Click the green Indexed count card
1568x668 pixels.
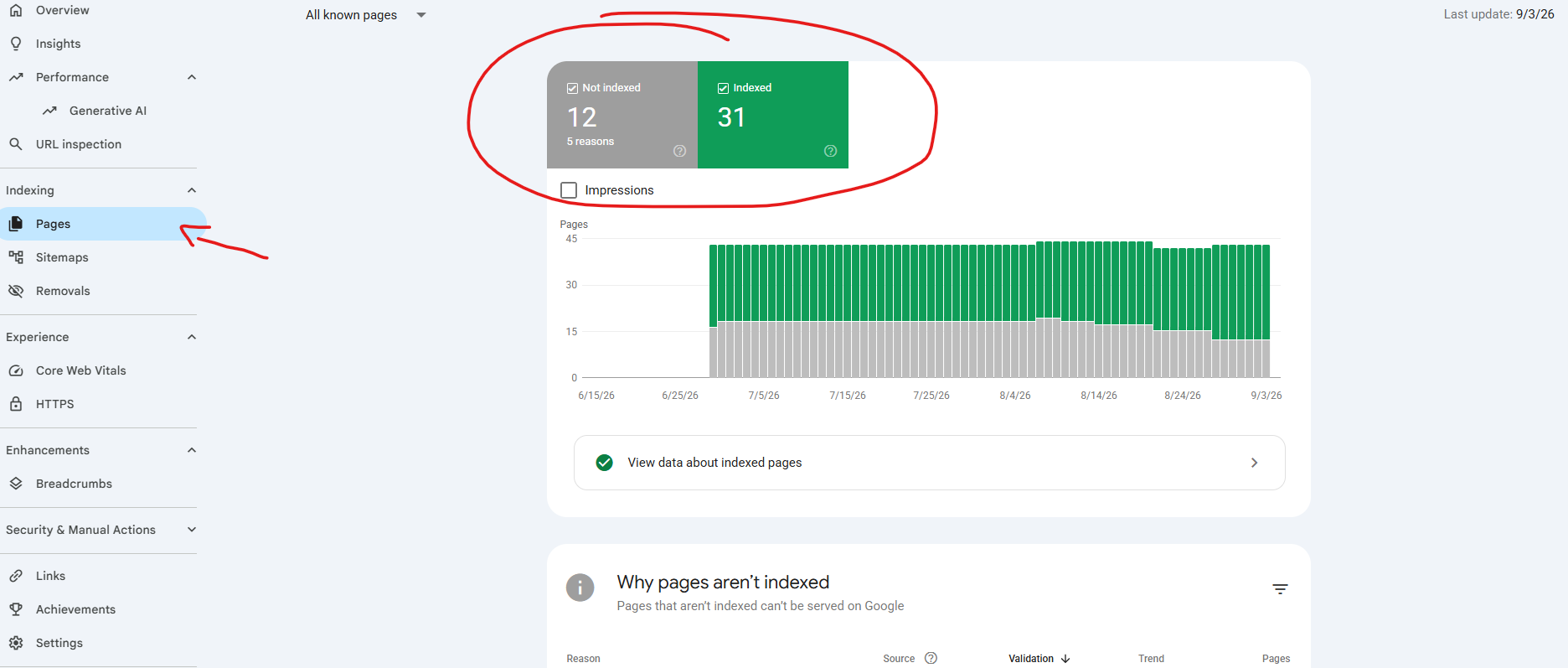773,115
